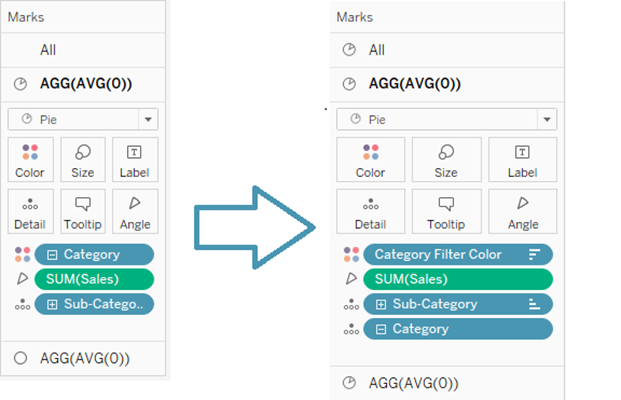Click the Color button in left Marks card
This screenshot has width=621, height=400.
30,160
